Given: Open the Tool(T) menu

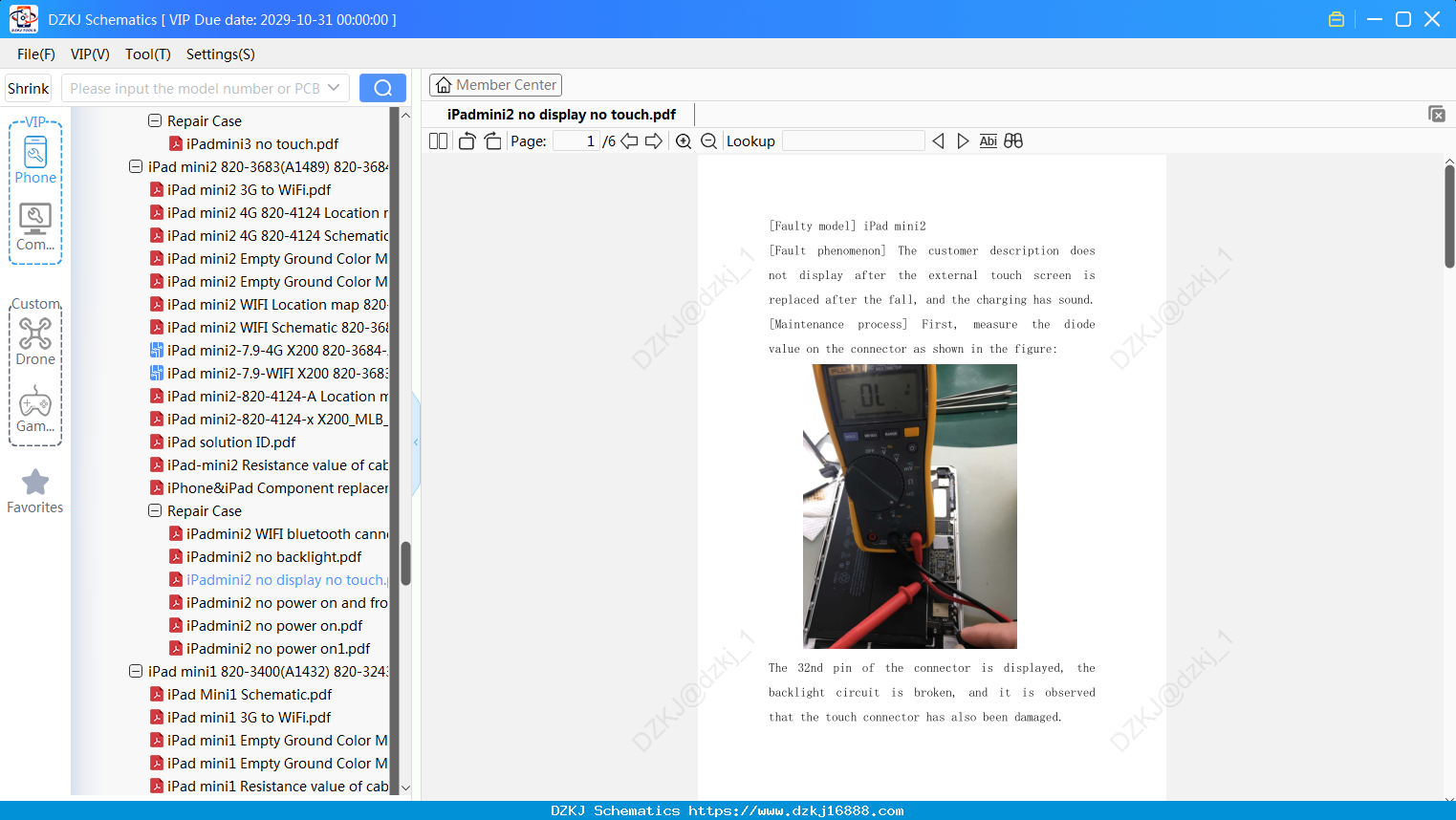Looking at the screenshot, I should tap(148, 54).
